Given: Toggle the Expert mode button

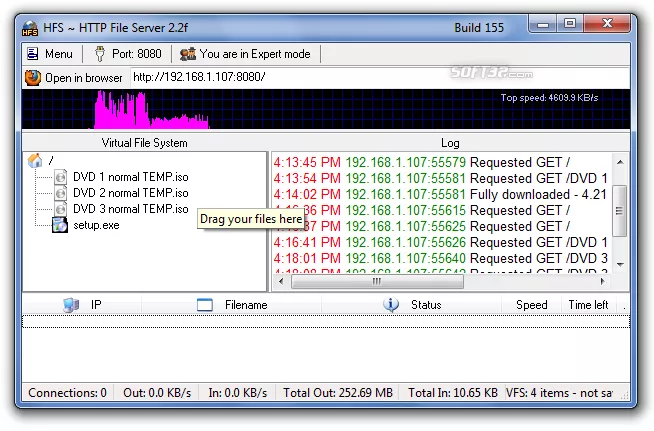Looking at the screenshot, I should (245, 54).
